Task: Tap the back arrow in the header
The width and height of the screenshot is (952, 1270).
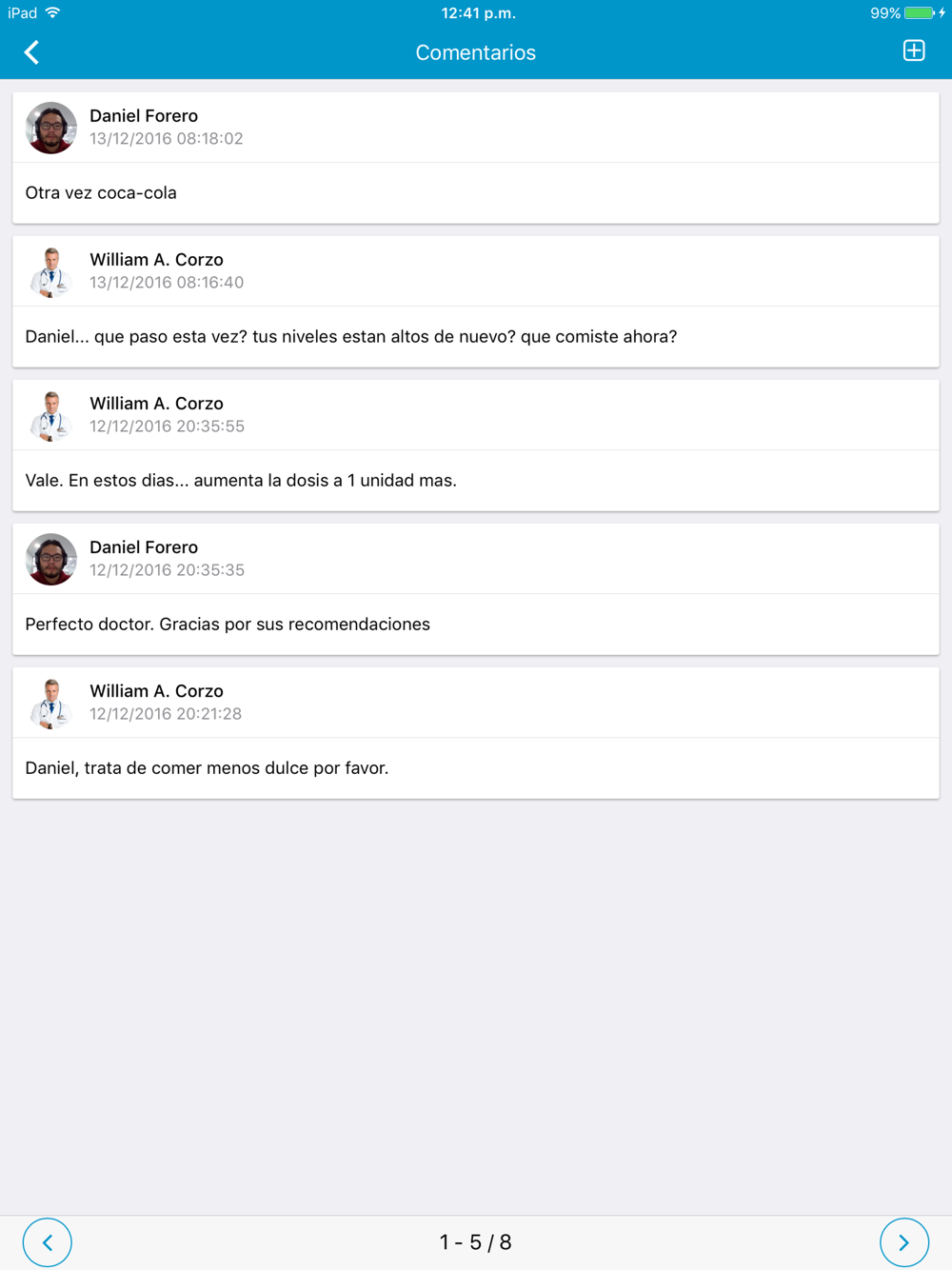Action: 31,52
